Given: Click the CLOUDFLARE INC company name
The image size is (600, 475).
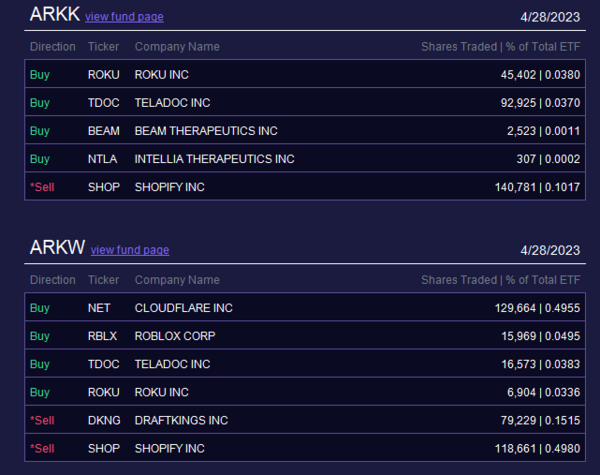Looking at the screenshot, I should tap(183, 308).
